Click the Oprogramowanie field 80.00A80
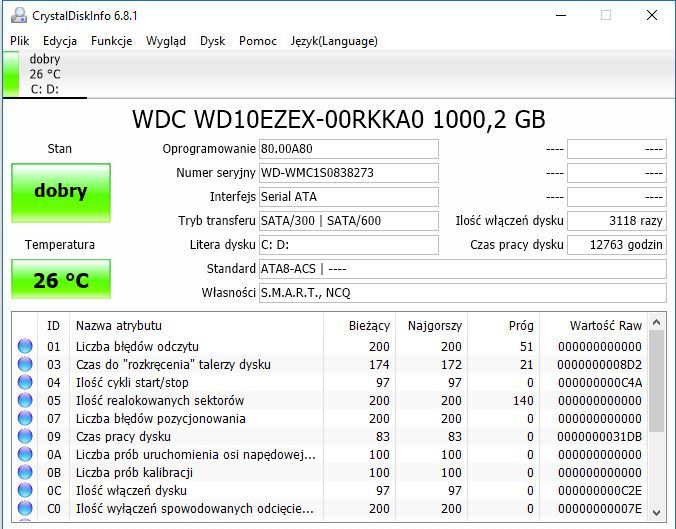The image size is (676, 529). pos(348,149)
